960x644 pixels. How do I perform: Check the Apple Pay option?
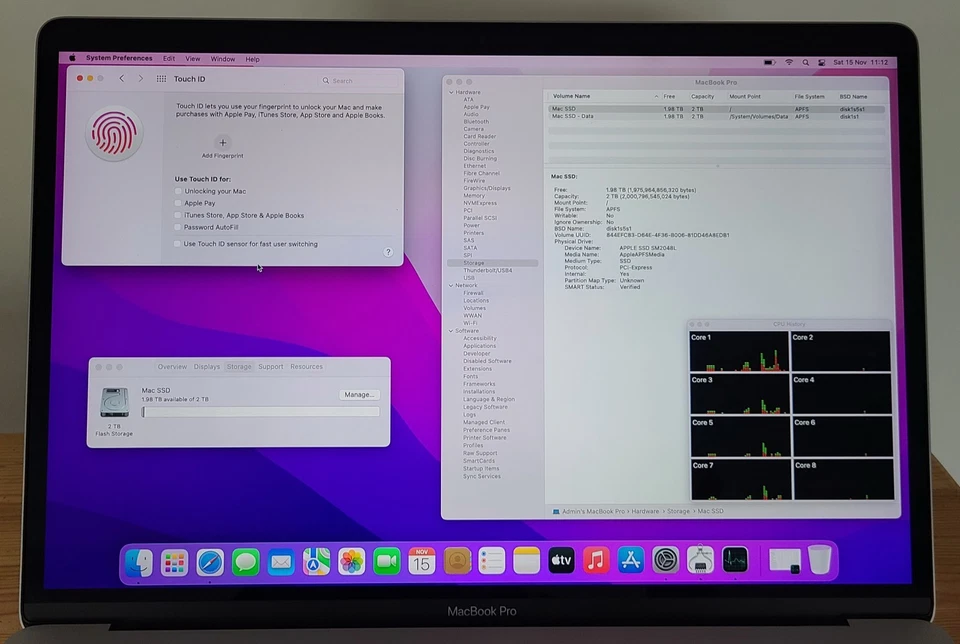click(x=177, y=203)
